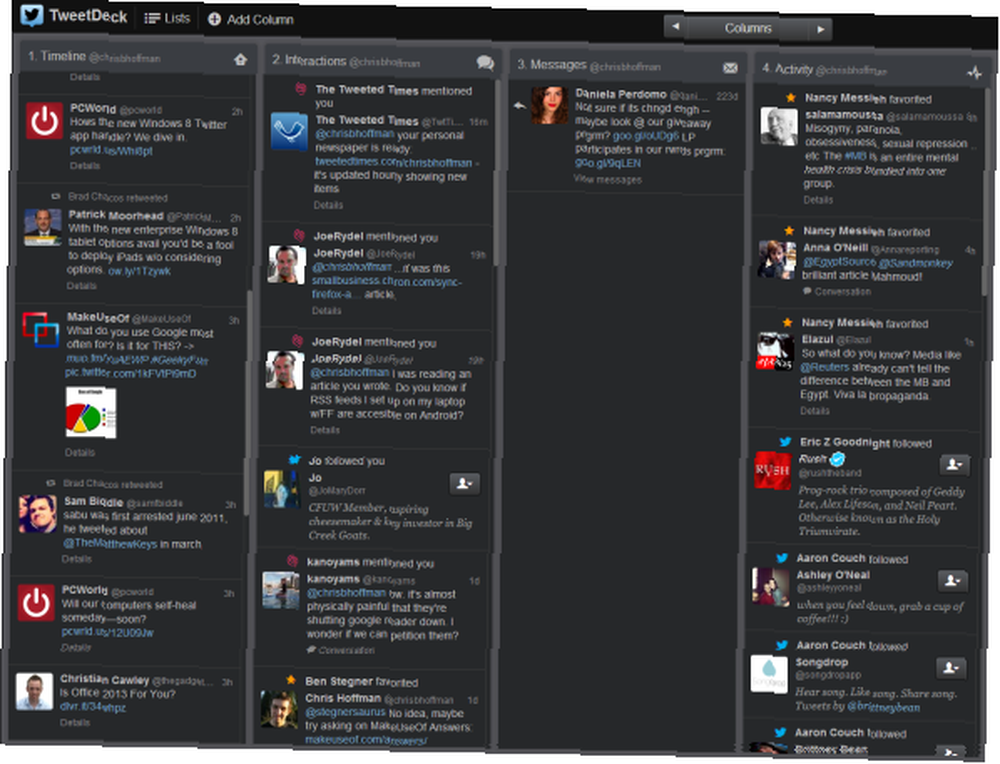Click reply arrow on Daniela Perdomo message
Viewport: 1000px width, 764px height.
(520, 105)
